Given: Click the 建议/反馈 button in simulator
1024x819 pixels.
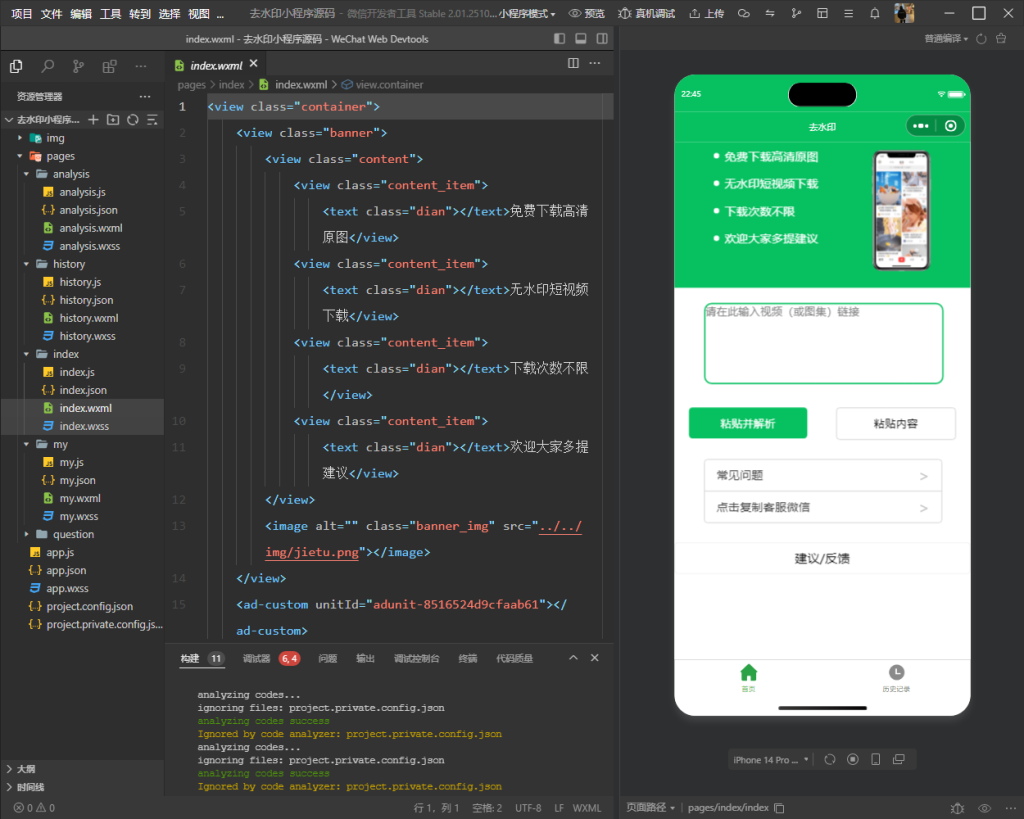Looking at the screenshot, I should point(822,558).
